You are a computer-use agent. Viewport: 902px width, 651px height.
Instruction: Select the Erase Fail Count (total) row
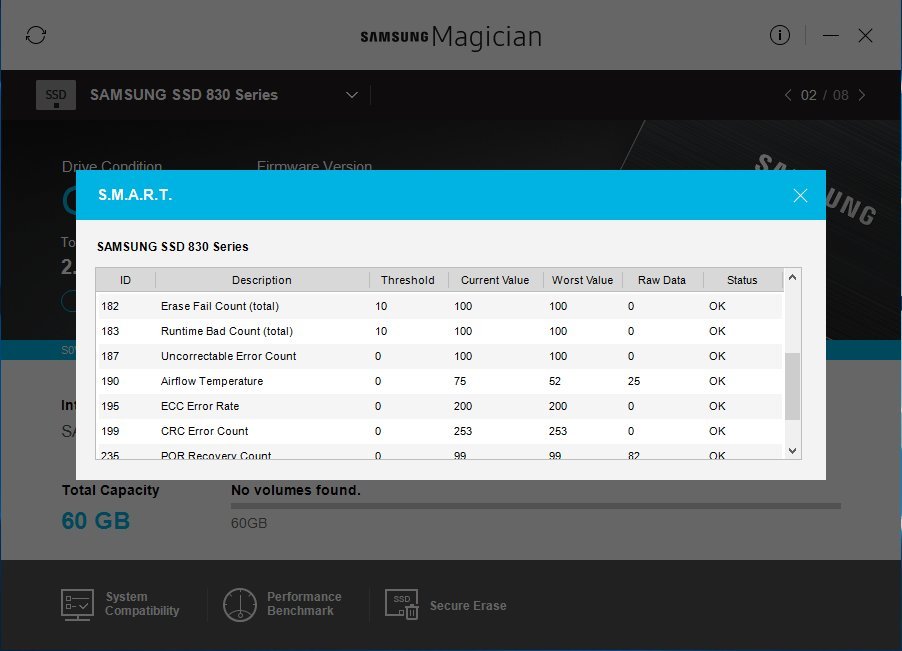[439, 306]
